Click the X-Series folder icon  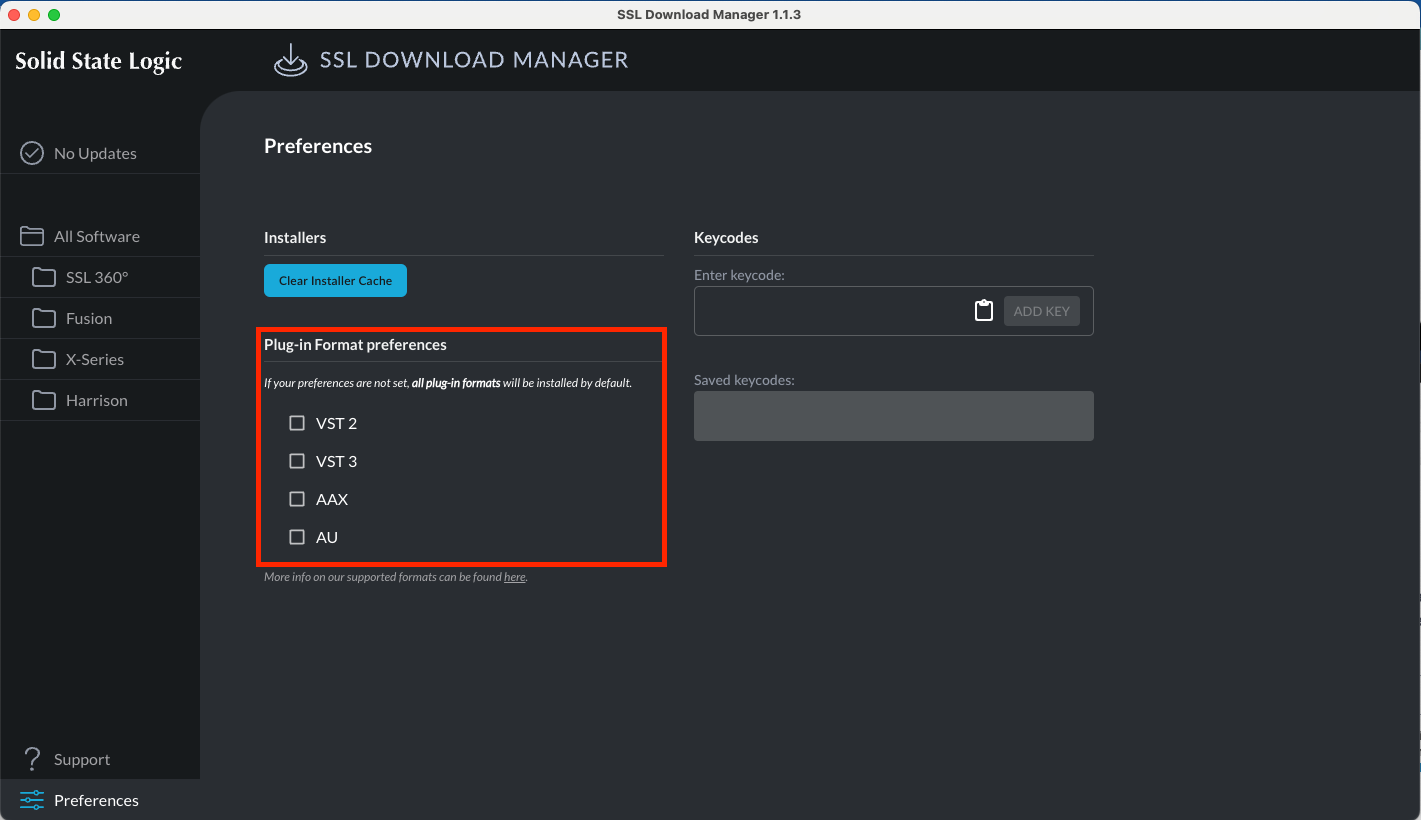[44, 359]
